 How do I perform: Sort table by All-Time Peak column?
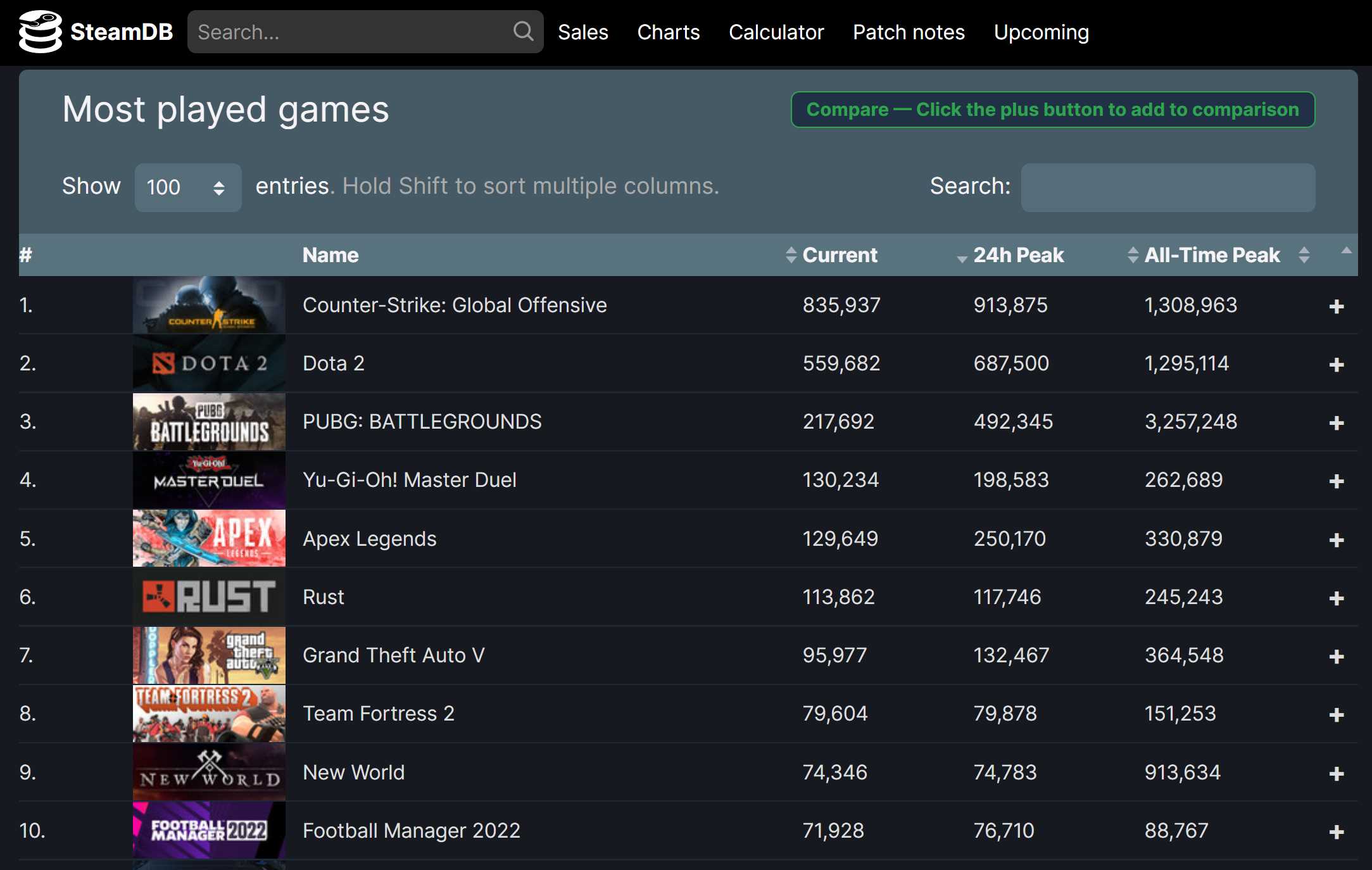pyautogui.click(x=1212, y=255)
